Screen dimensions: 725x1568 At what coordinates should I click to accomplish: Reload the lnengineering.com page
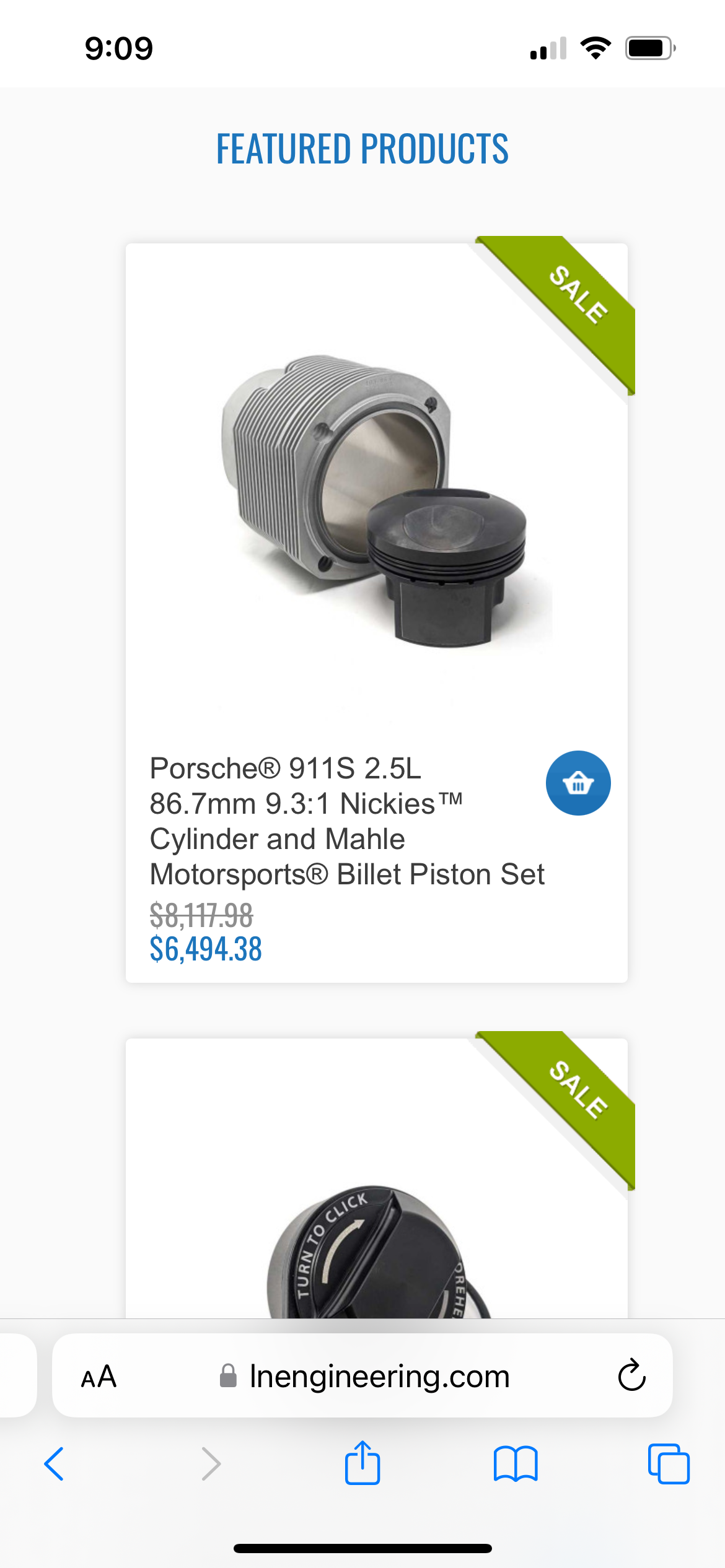click(631, 1375)
